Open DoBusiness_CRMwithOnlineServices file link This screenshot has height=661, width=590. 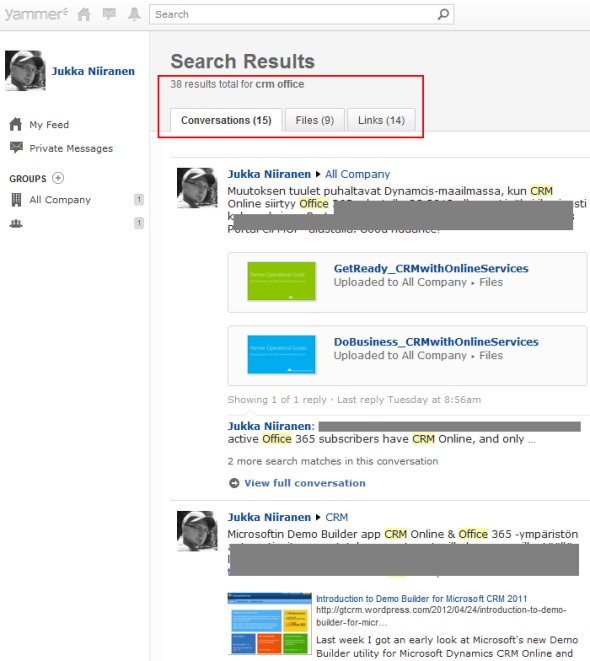pyautogui.click(x=436, y=342)
